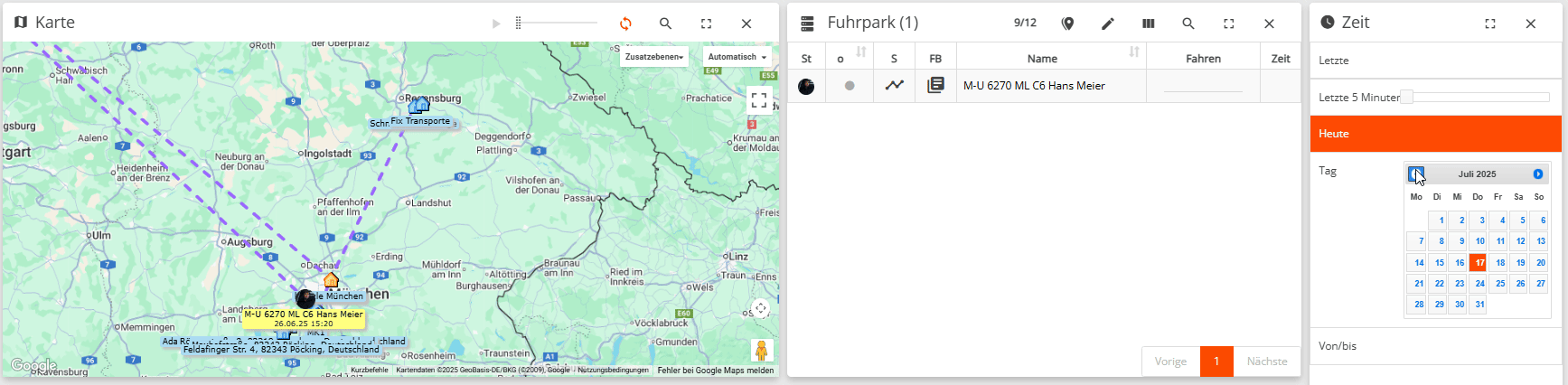Screen dimensions: 1568x385
Task: Sort by the 'o' column arrows
Action: tap(861, 52)
